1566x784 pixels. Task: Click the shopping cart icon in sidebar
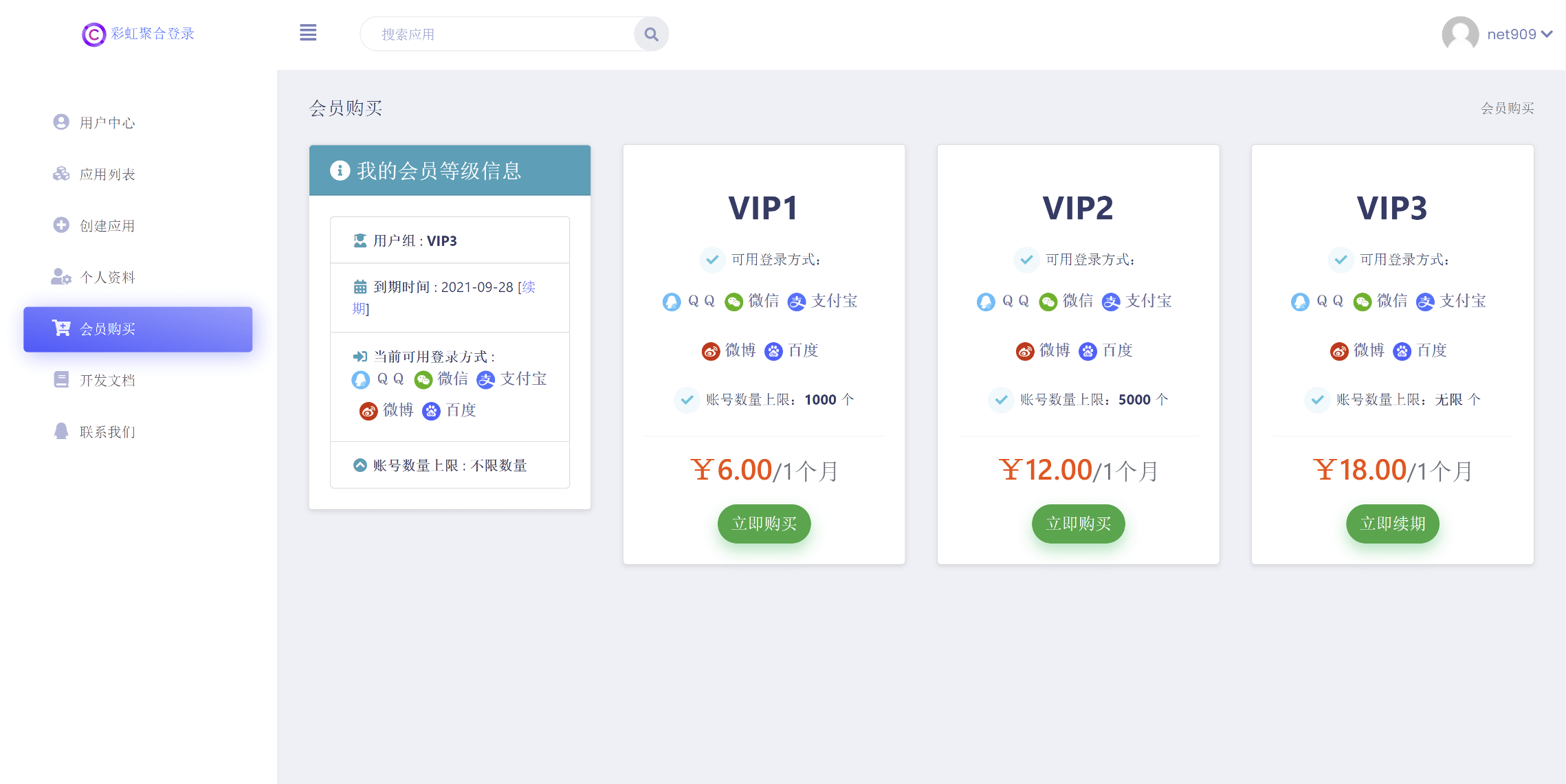61,328
